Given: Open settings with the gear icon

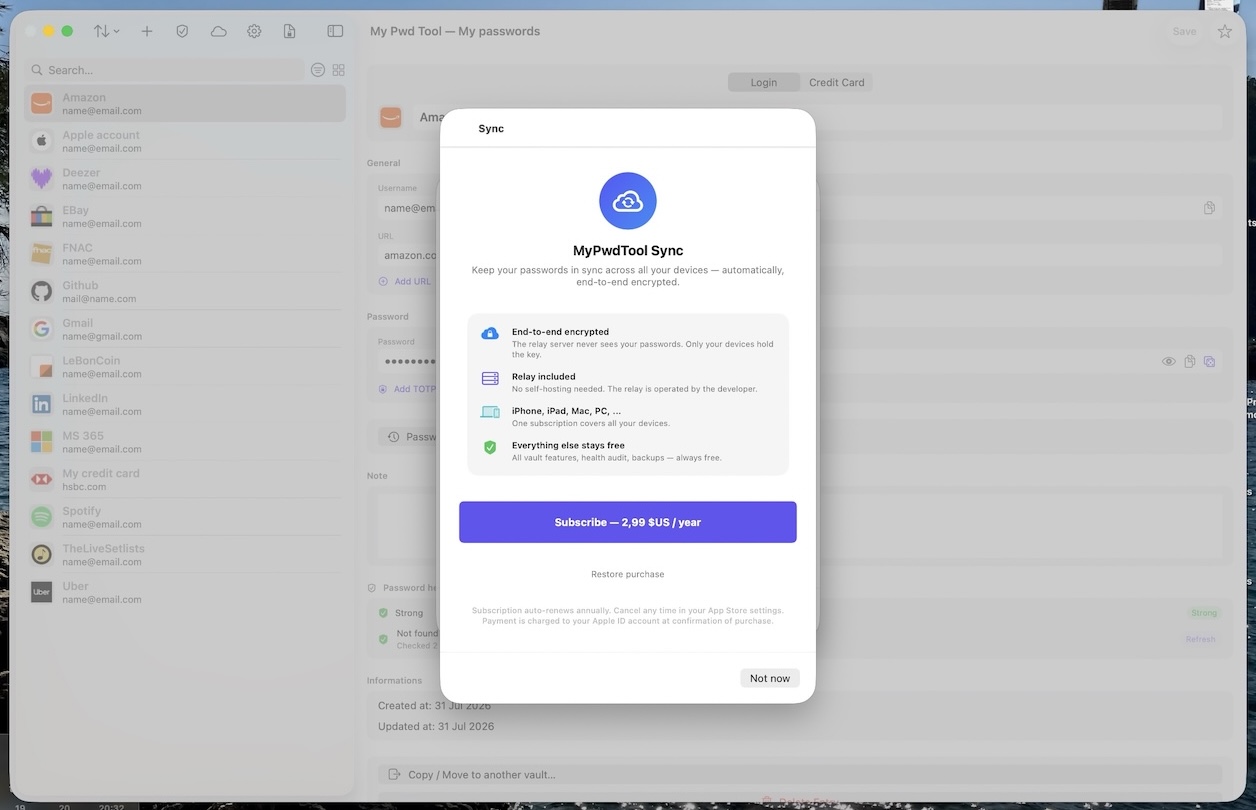Looking at the screenshot, I should [x=254, y=31].
